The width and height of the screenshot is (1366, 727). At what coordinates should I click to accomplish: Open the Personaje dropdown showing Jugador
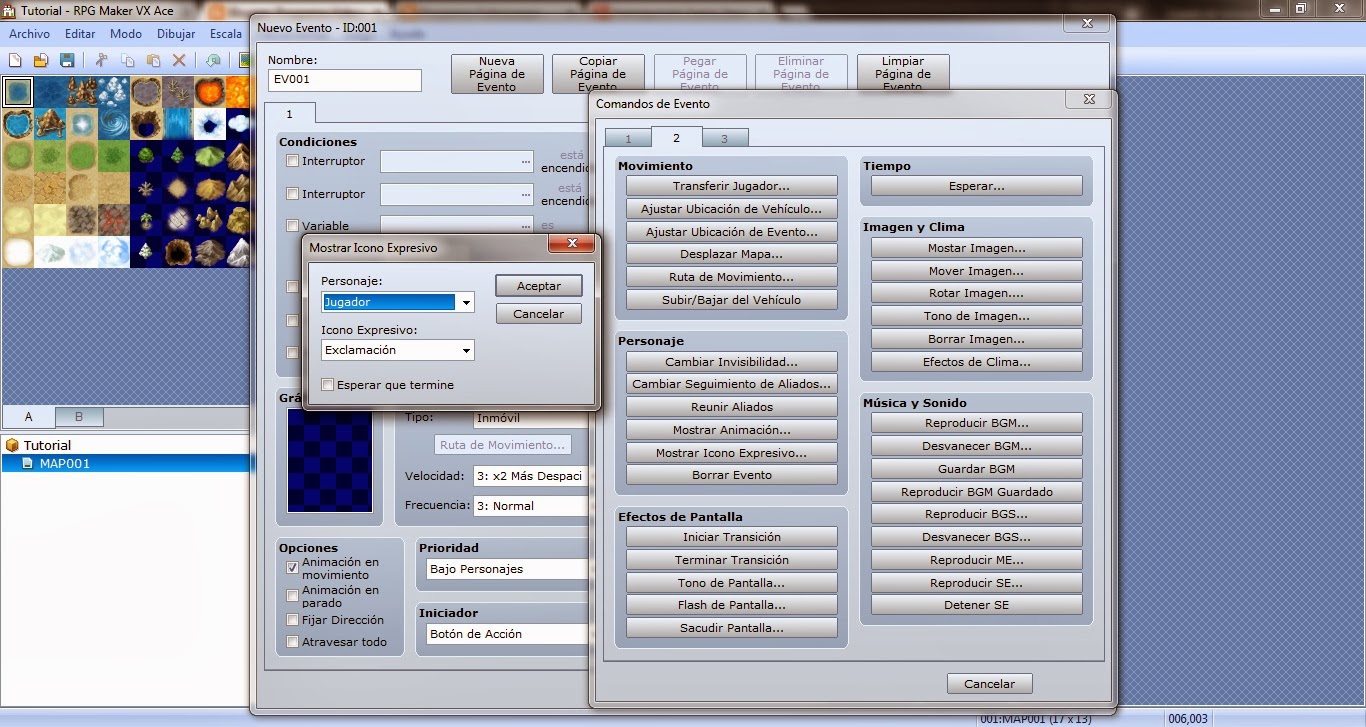466,302
